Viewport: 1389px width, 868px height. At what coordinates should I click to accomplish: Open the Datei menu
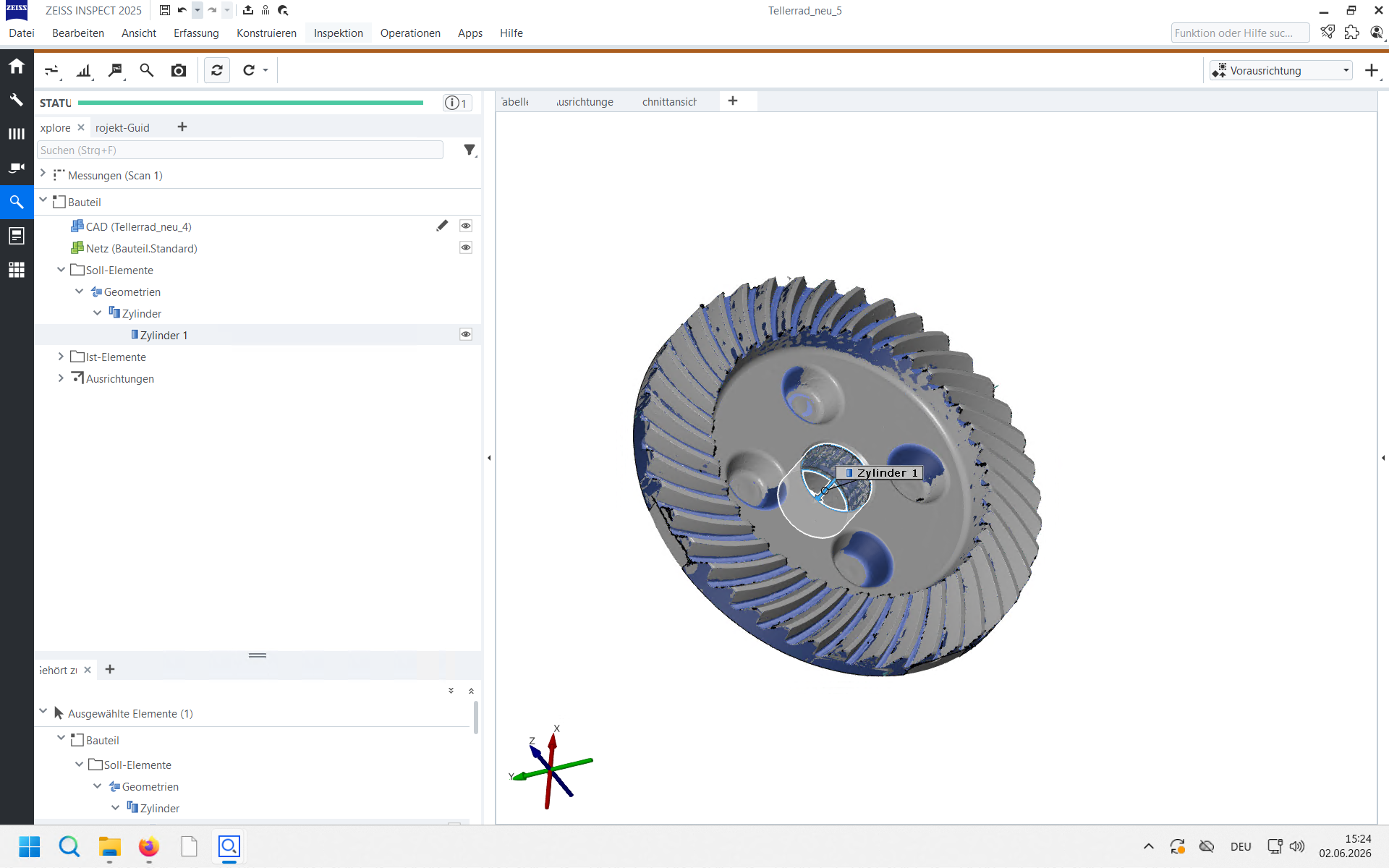pyautogui.click(x=22, y=33)
